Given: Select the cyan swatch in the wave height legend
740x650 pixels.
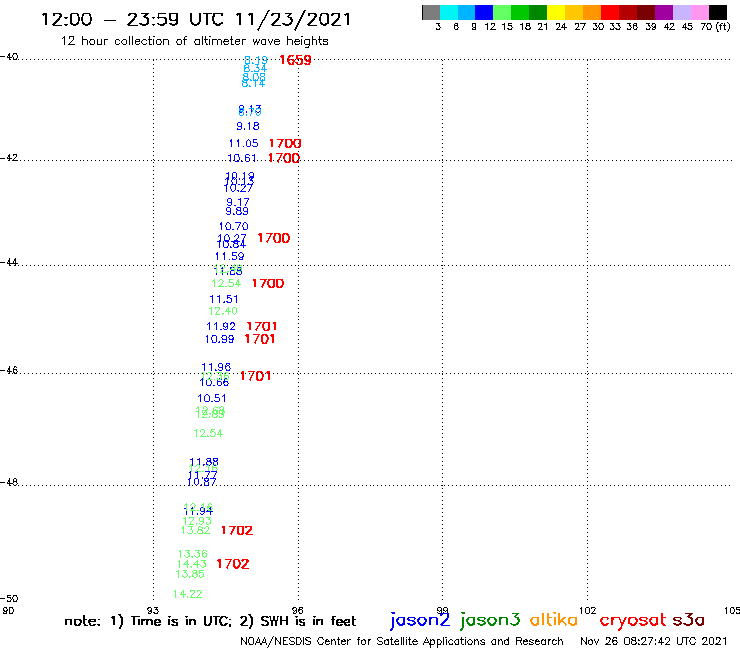Looking at the screenshot, I should click(x=449, y=12).
